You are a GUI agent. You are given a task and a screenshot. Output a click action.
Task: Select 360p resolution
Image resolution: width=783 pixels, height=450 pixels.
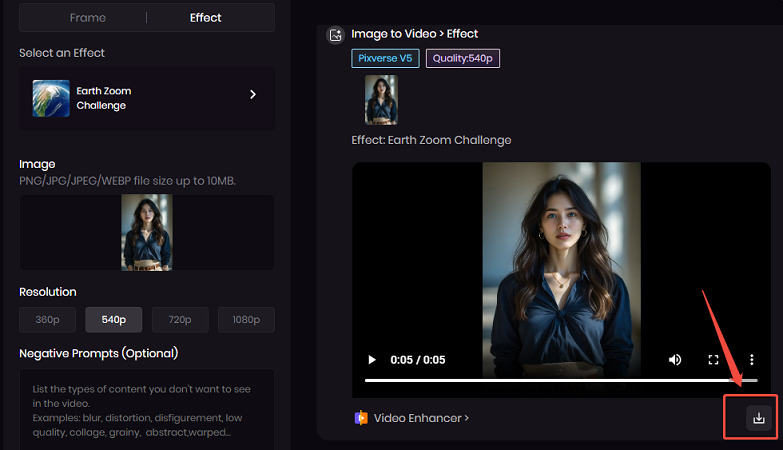pos(47,320)
